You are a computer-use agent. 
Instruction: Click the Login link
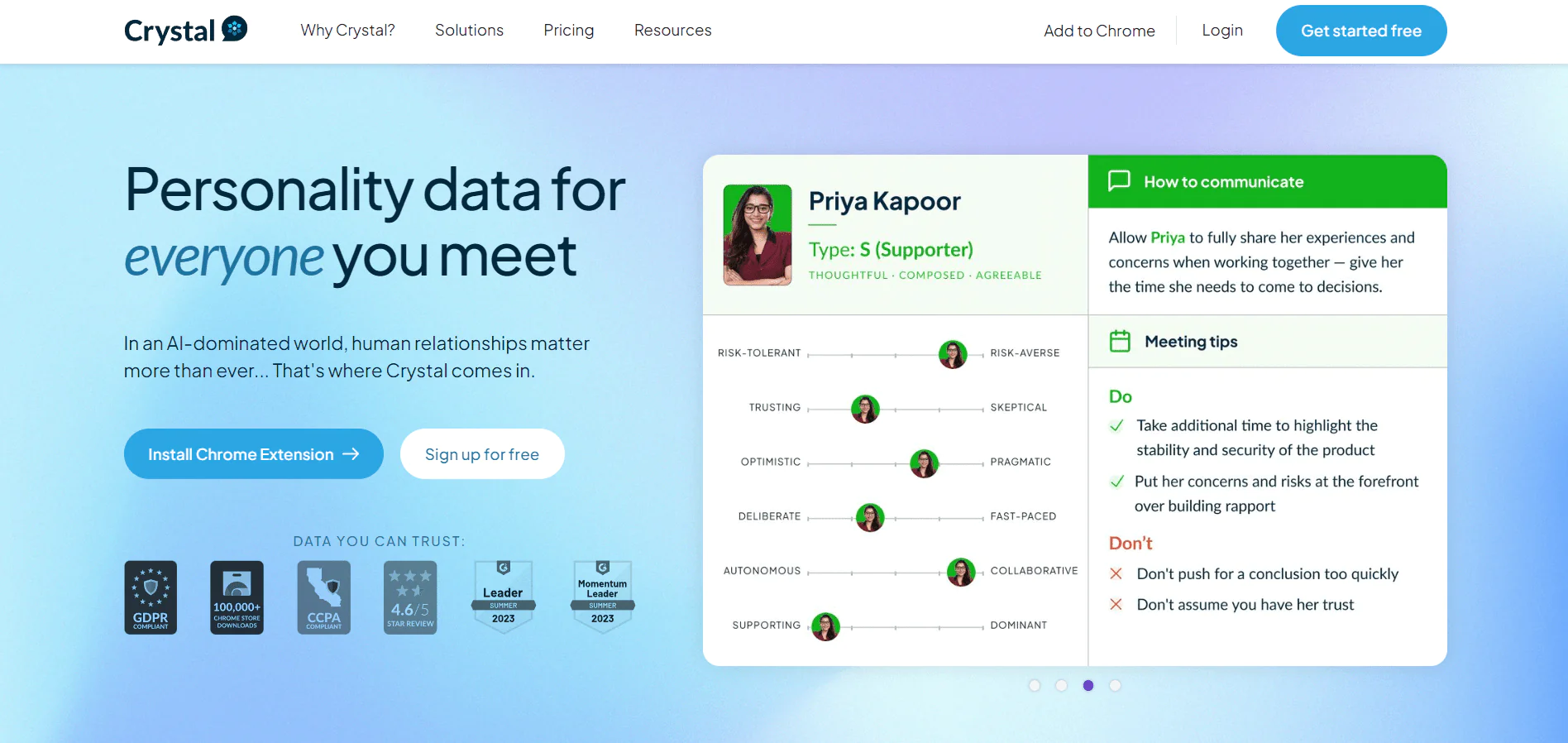(x=1221, y=31)
